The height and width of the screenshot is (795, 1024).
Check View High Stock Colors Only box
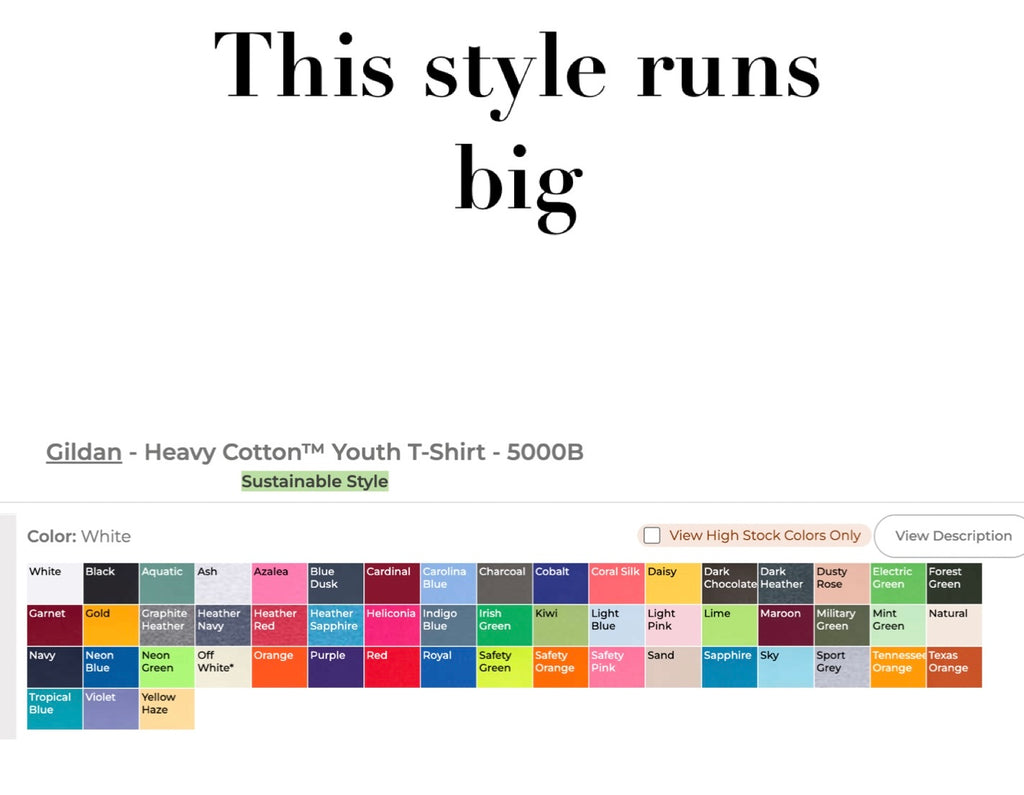click(652, 536)
